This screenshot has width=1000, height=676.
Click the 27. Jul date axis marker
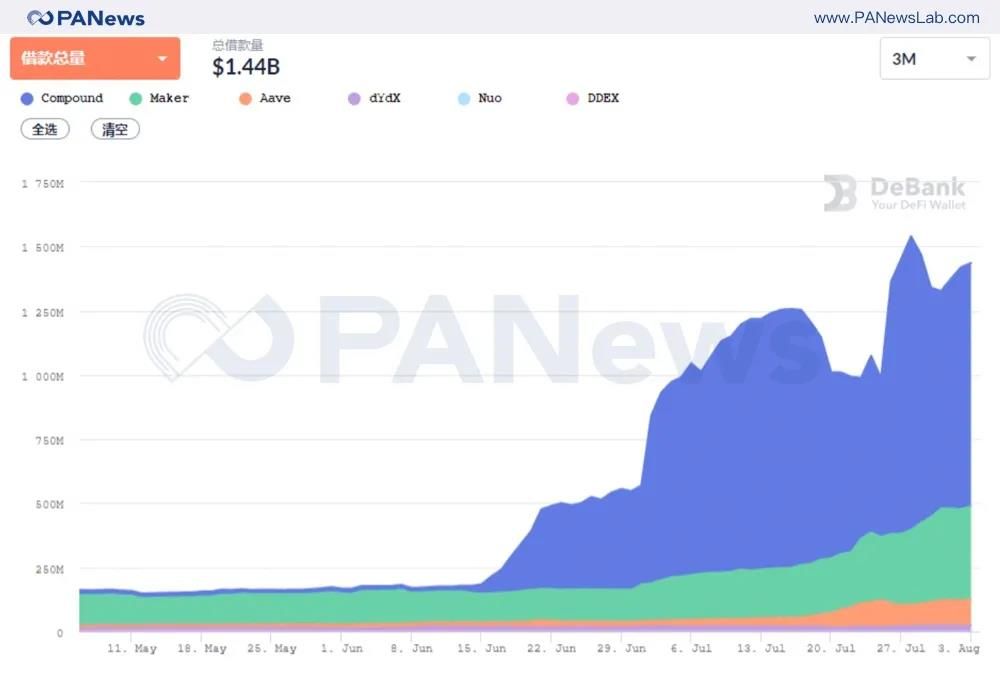click(x=901, y=648)
